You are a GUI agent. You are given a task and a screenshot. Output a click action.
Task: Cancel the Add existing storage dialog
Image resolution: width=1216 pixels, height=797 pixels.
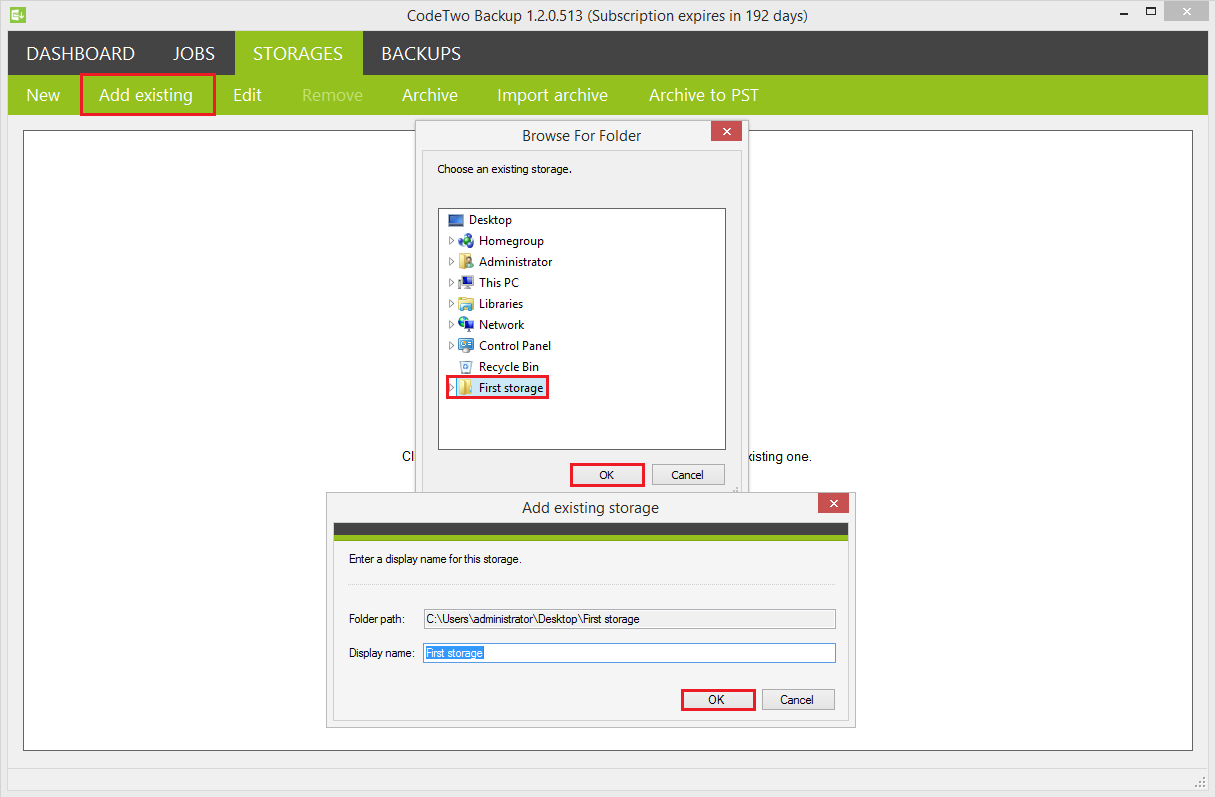click(798, 699)
